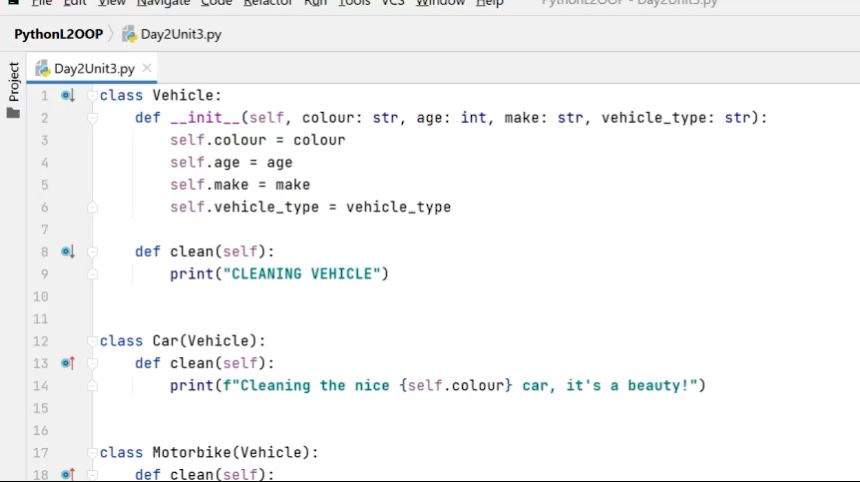860x482 pixels.
Task: Collapse the Vehicle class fold marker
Action: coord(92,96)
